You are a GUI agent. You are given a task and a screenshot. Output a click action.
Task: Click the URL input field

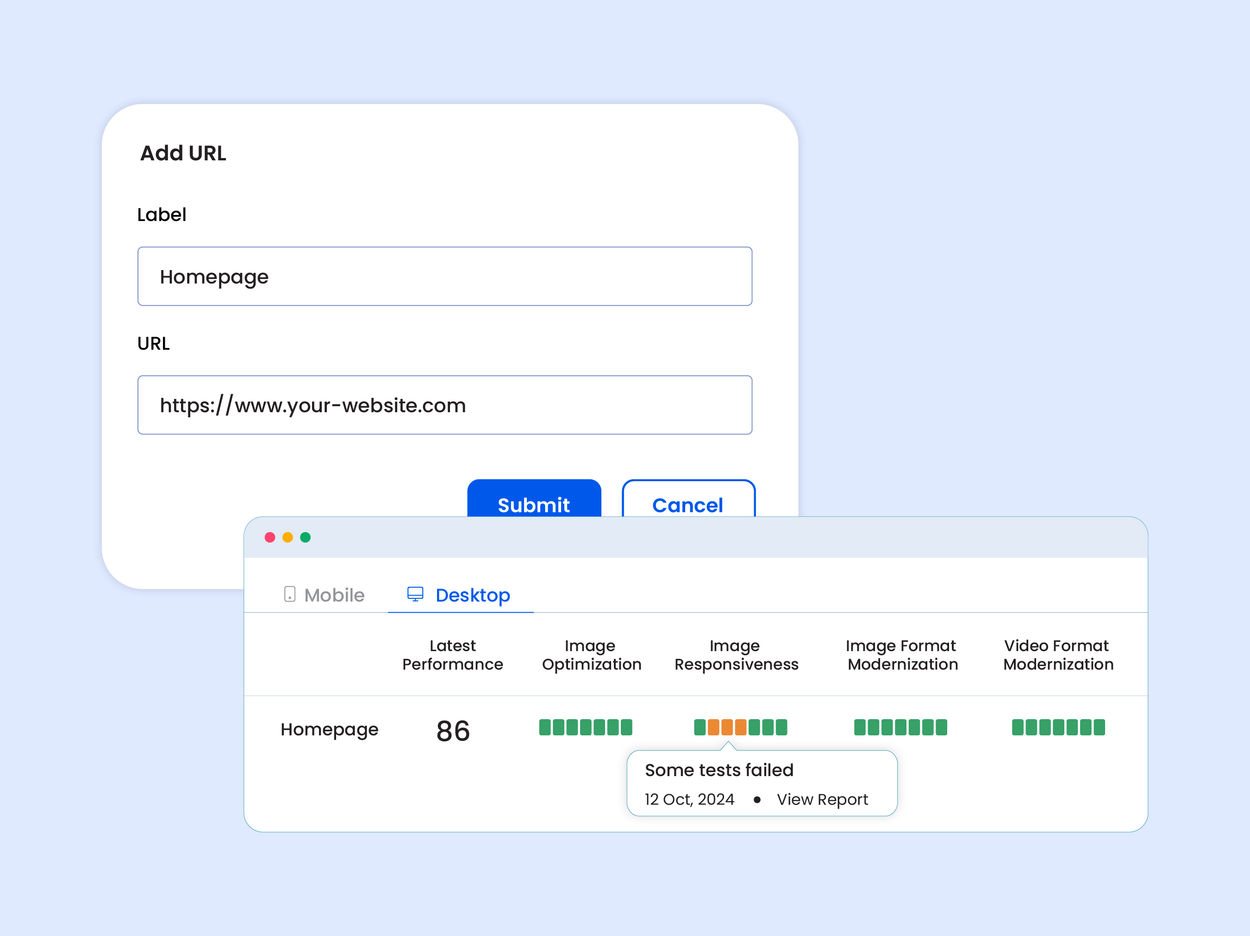point(444,405)
